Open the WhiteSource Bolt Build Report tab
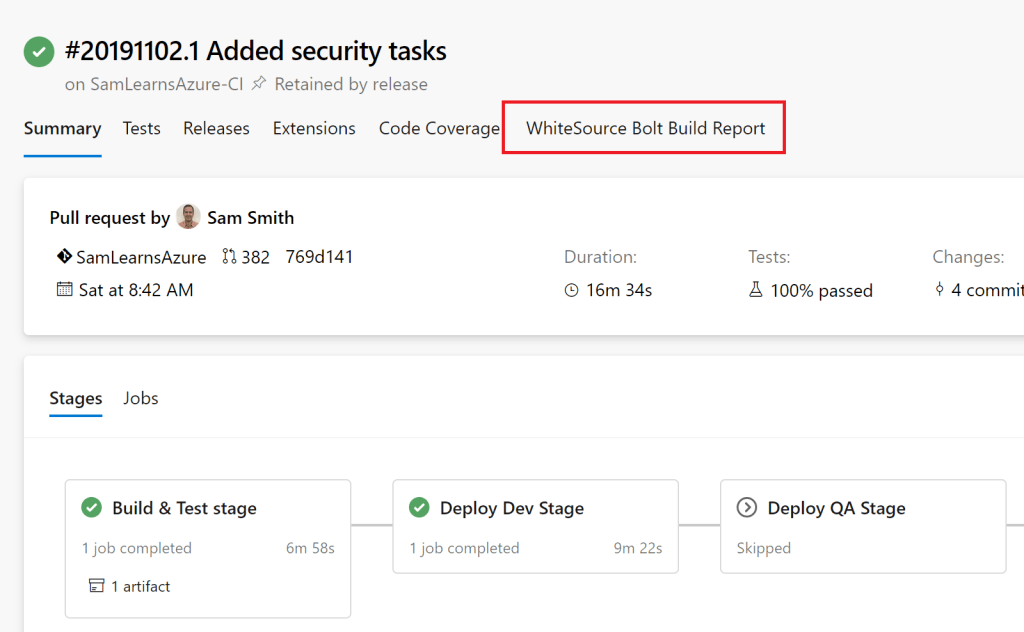 coord(645,128)
